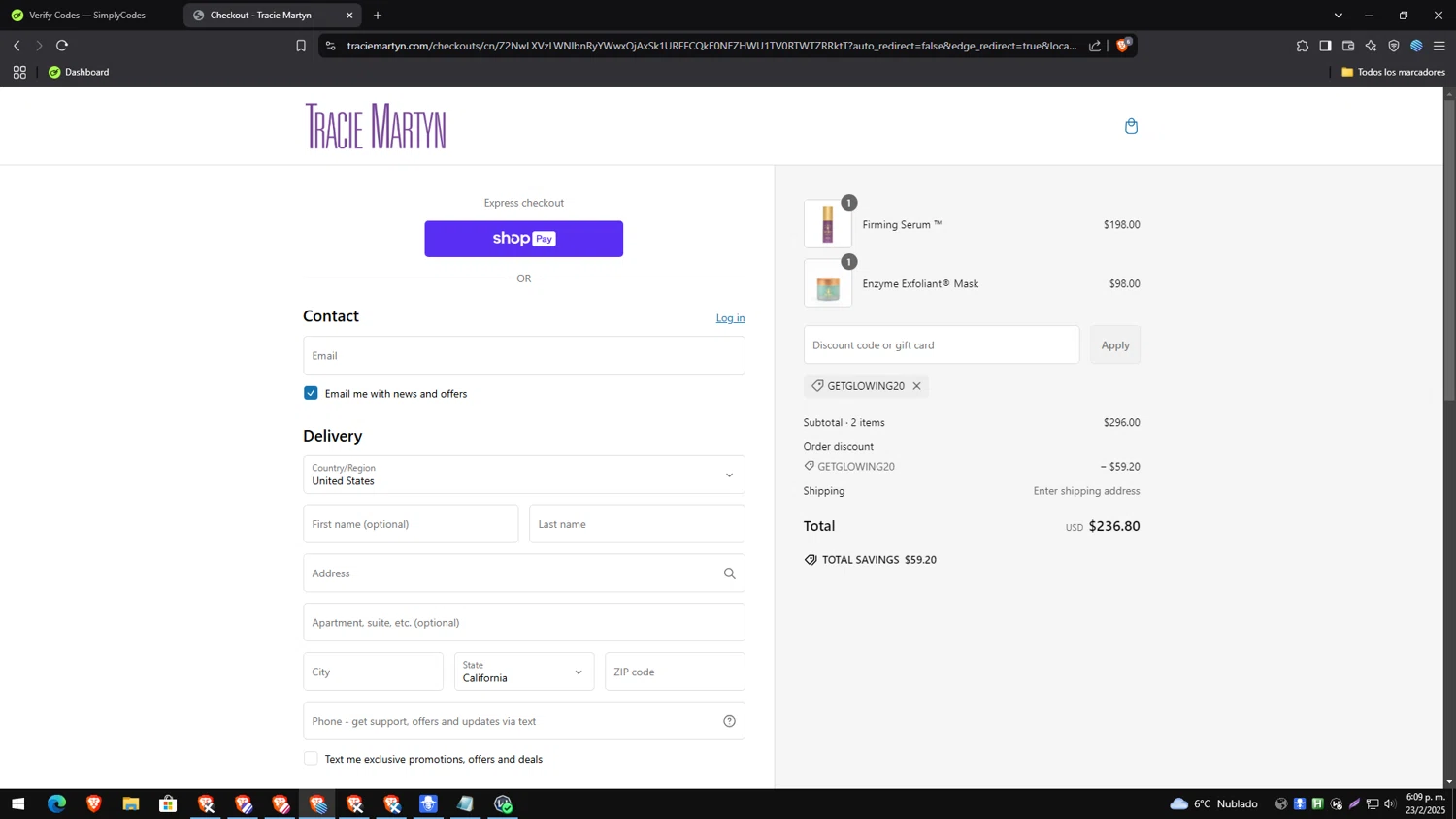Open File Explorer from the taskbar
The image size is (1456, 819).
[131, 803]
